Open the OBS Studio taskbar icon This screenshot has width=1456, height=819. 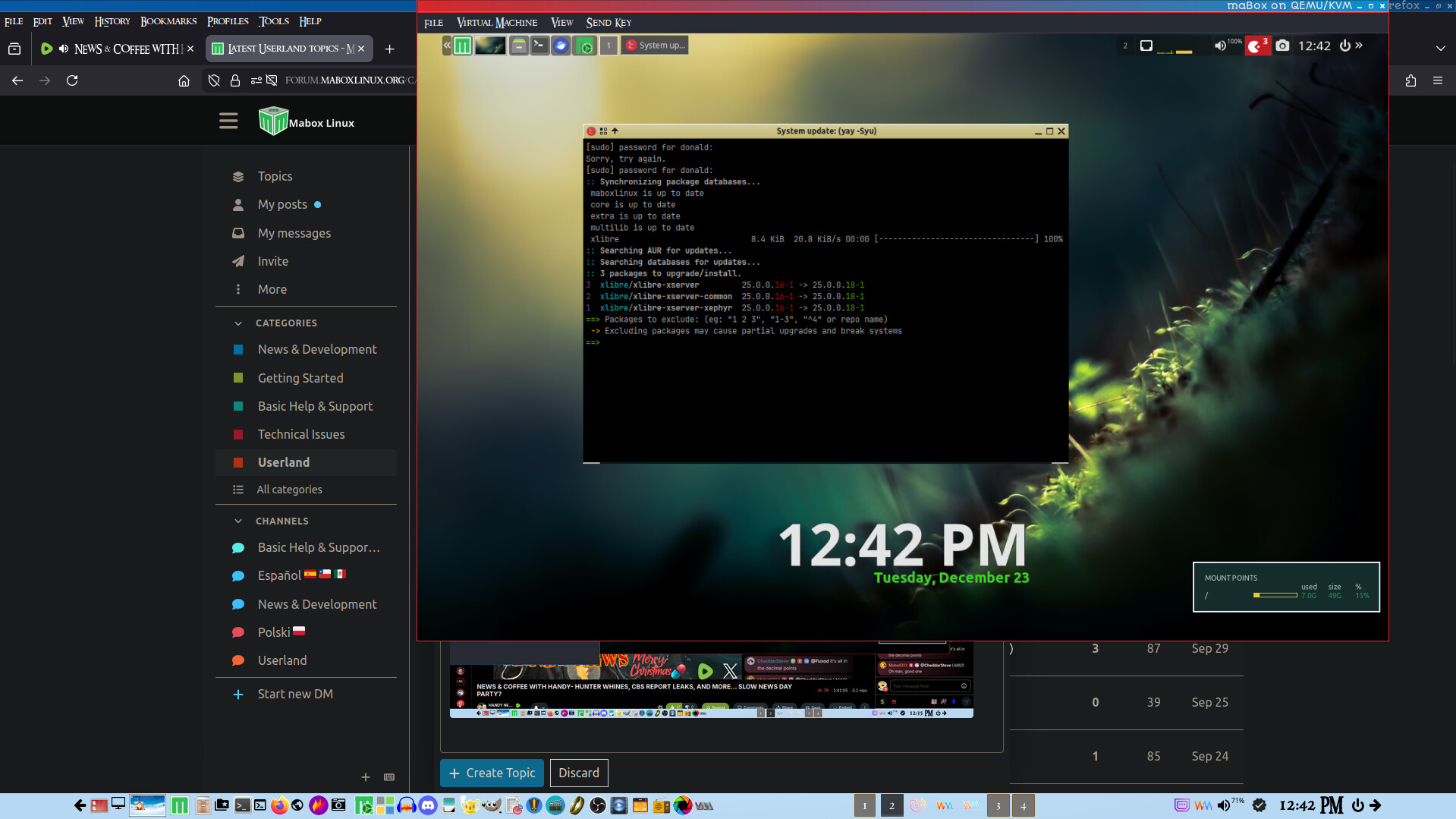pos(598,805)
